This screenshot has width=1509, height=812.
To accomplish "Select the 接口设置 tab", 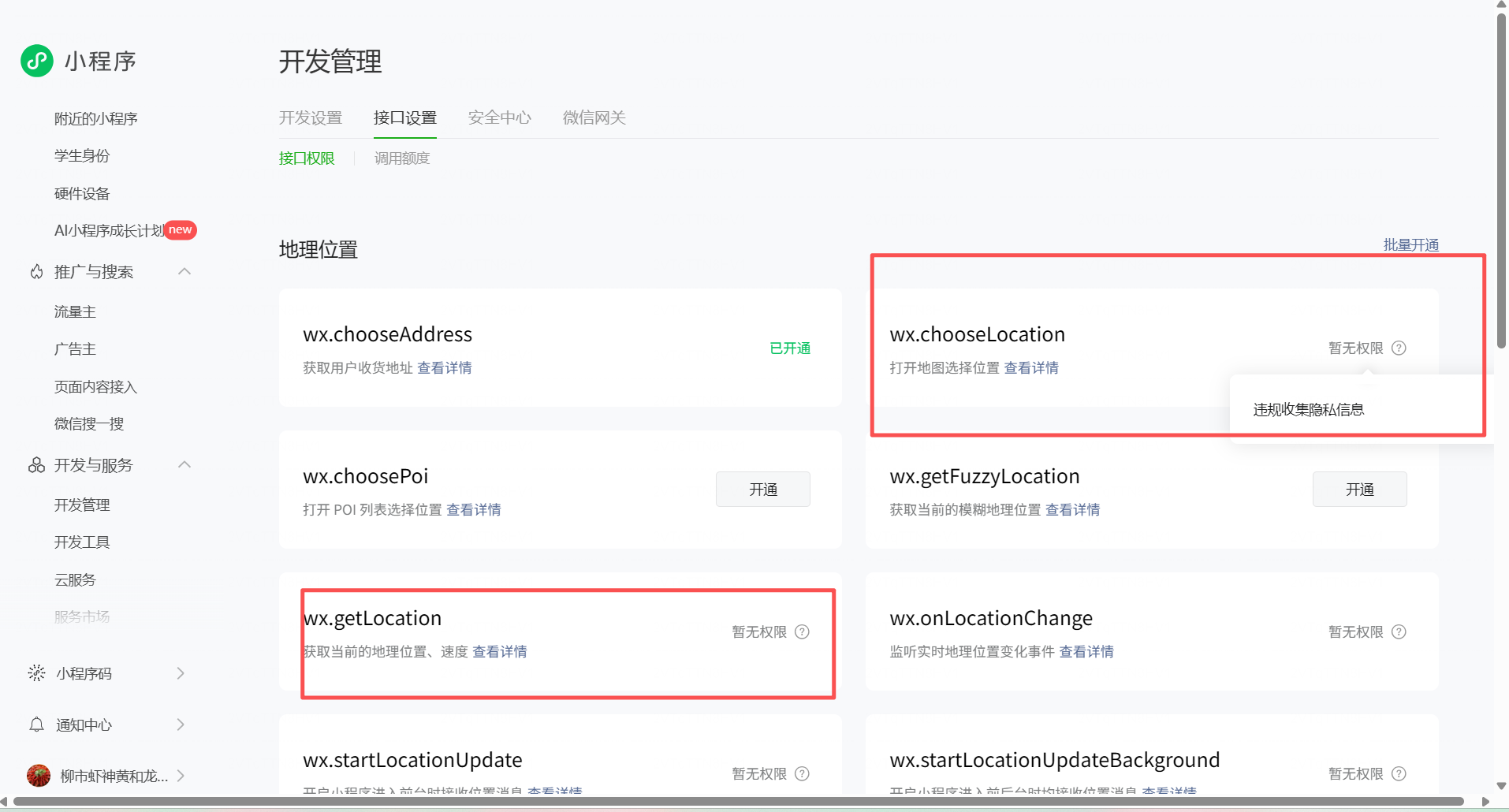I will point(405,117).
